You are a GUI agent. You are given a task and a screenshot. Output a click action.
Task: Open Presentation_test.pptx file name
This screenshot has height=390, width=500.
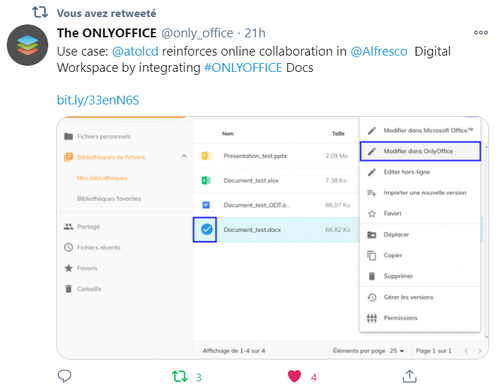click(255, 156)
